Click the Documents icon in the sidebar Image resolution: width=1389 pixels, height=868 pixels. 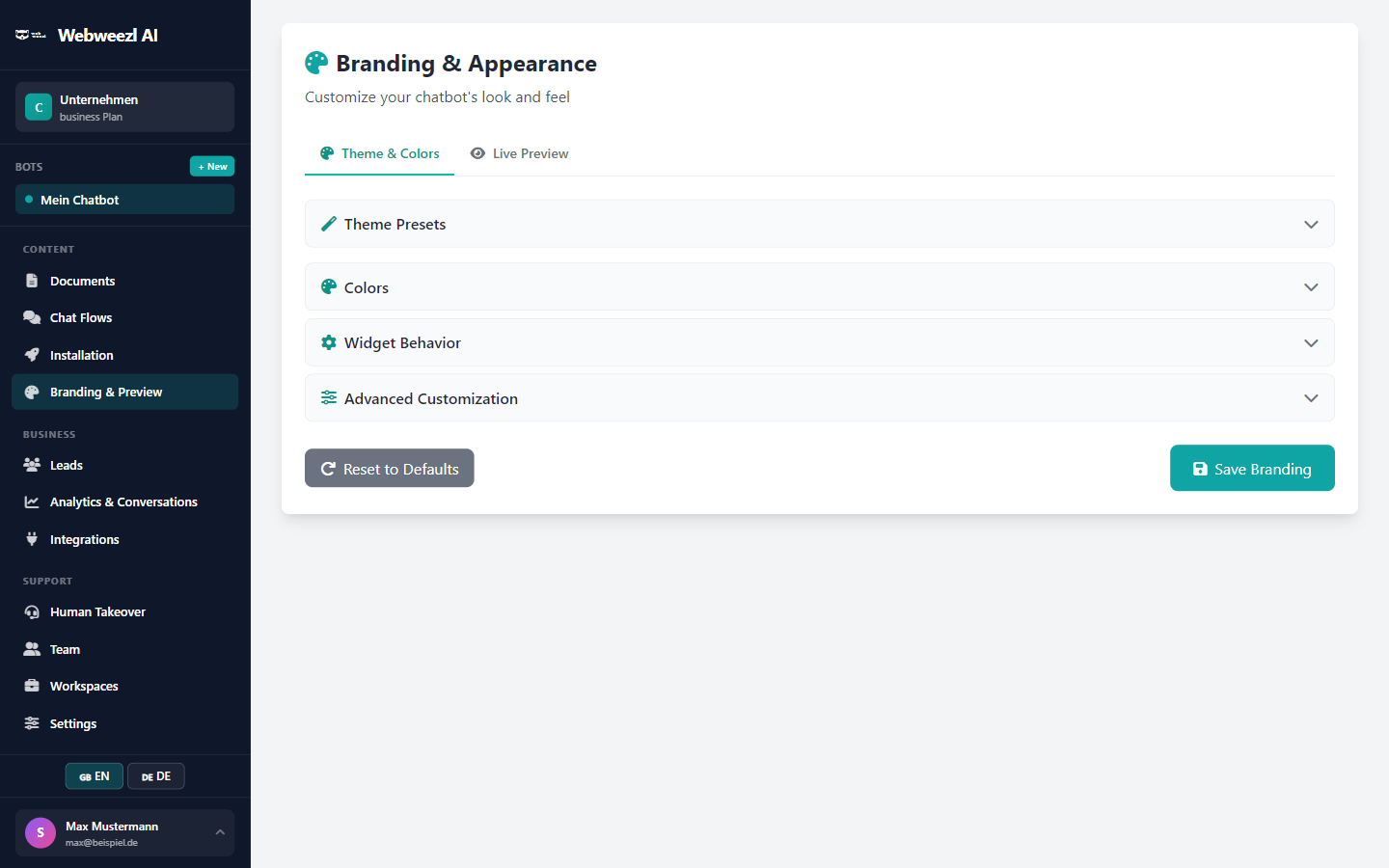[x=30, y=280]
